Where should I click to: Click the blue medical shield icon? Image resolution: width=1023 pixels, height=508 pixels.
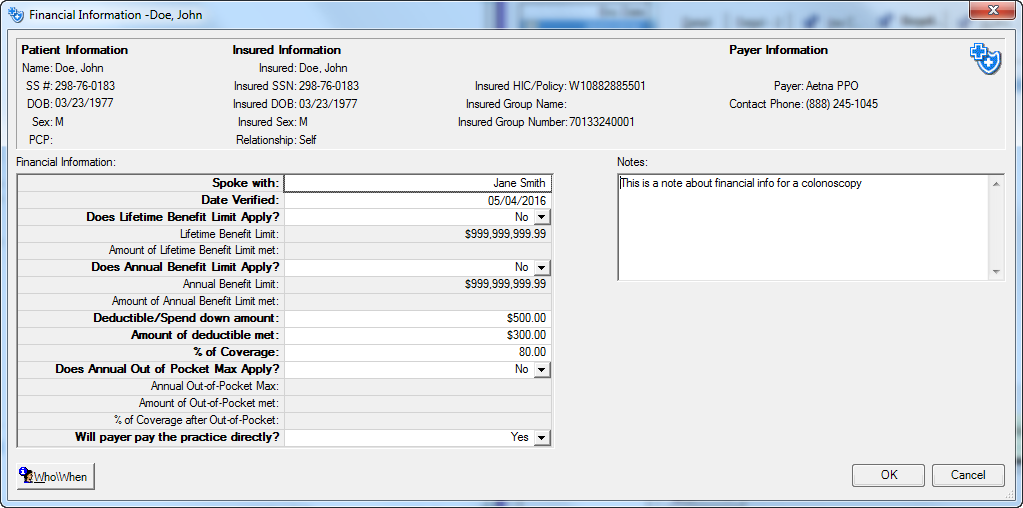985,59
